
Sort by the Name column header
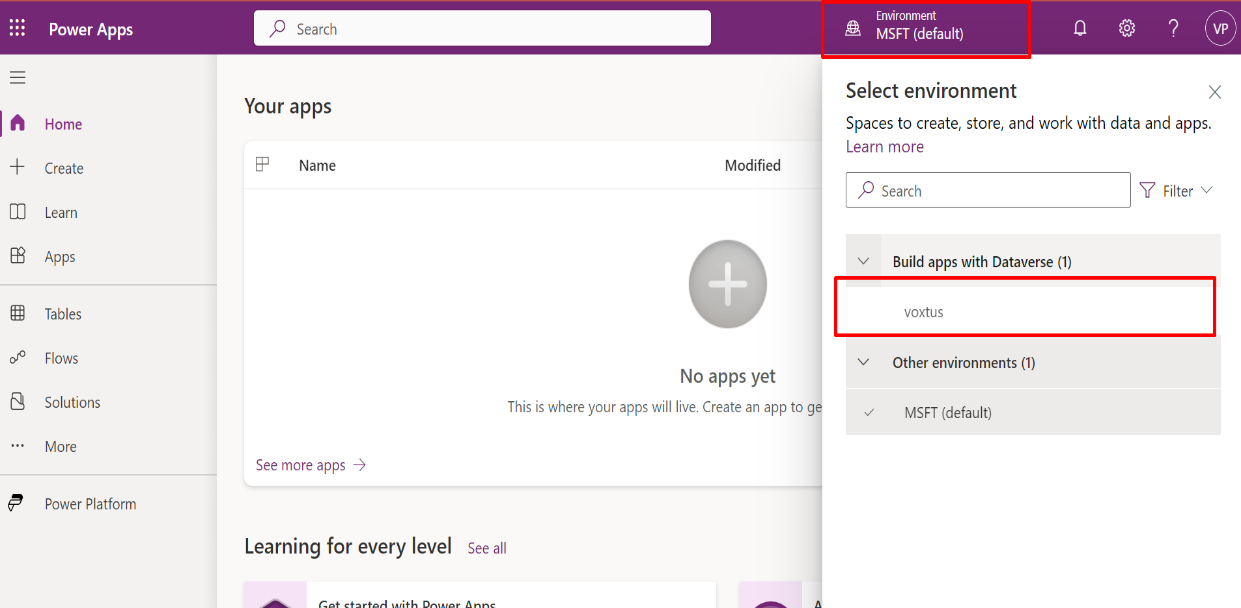[317, 165]
